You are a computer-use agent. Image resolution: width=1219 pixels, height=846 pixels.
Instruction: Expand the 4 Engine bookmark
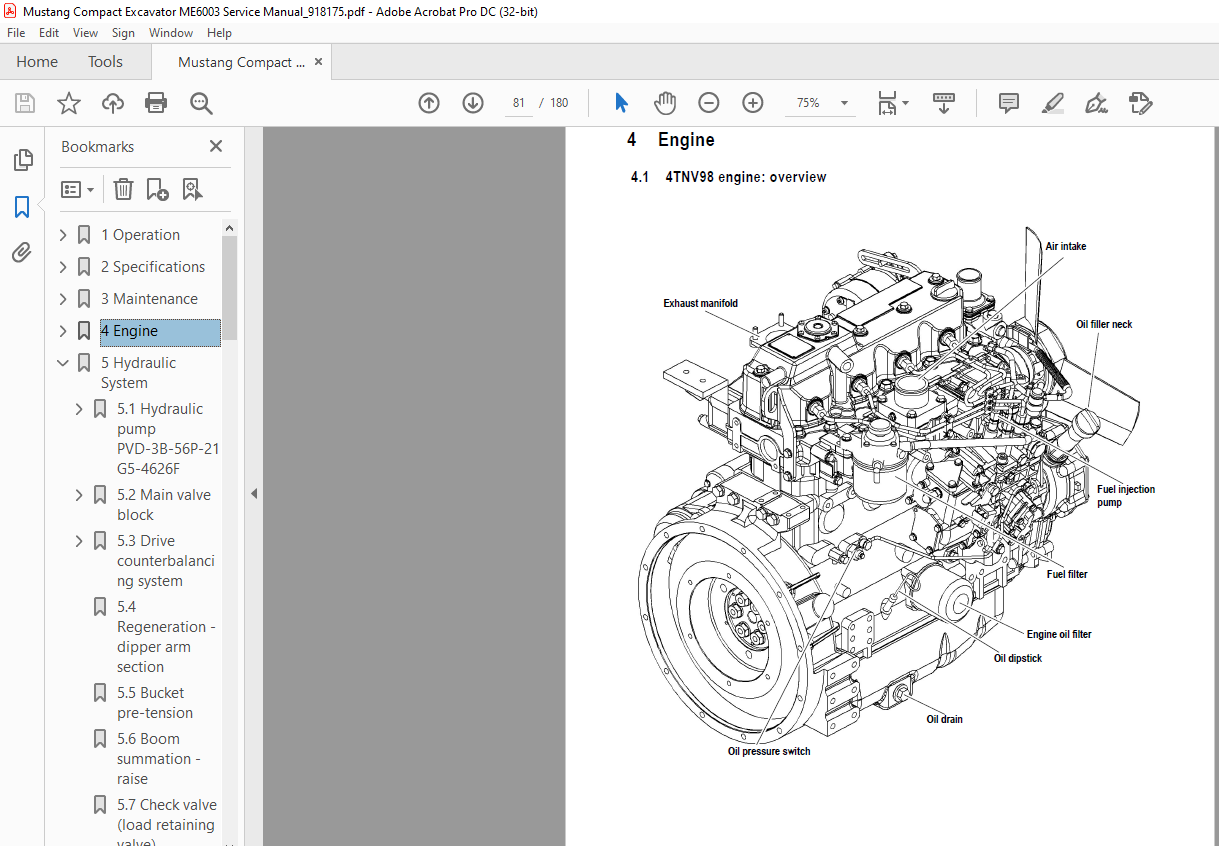pyautogui.click(x=63, y=331)
